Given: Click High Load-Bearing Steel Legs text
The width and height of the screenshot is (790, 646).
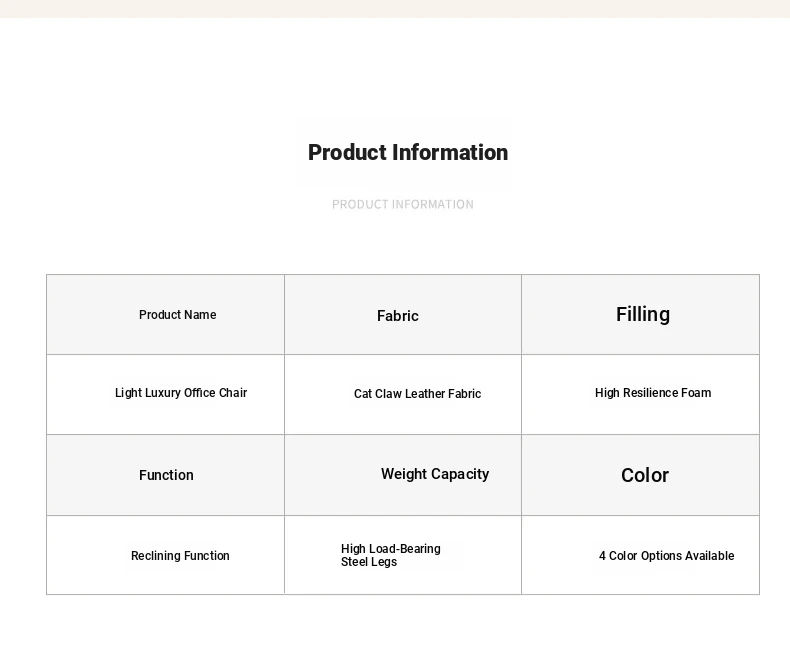Looking at the screenshot, I should 390,555.
